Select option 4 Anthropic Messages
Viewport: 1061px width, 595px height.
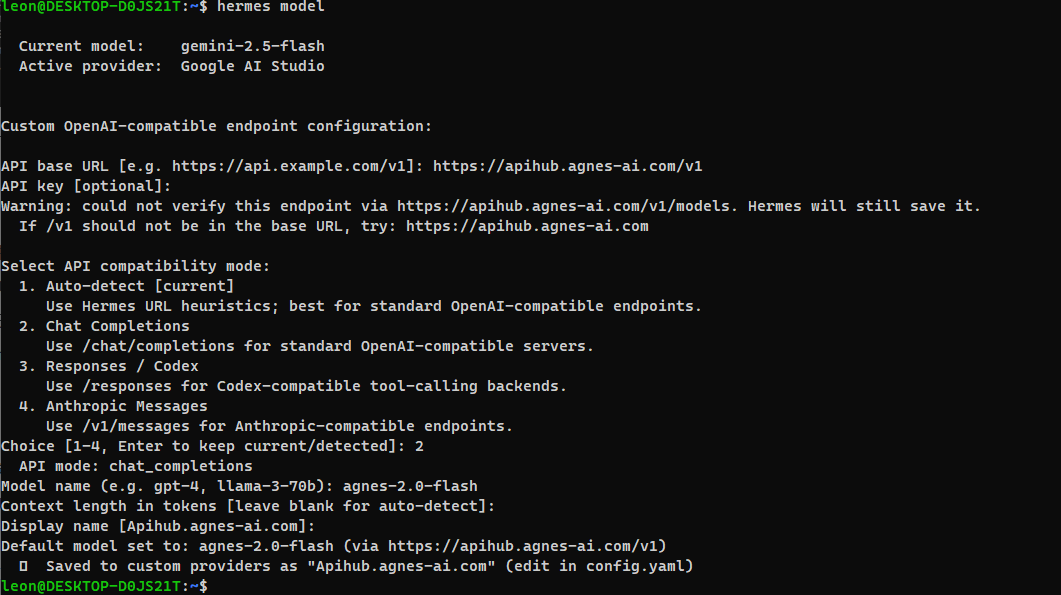[113, 406]
